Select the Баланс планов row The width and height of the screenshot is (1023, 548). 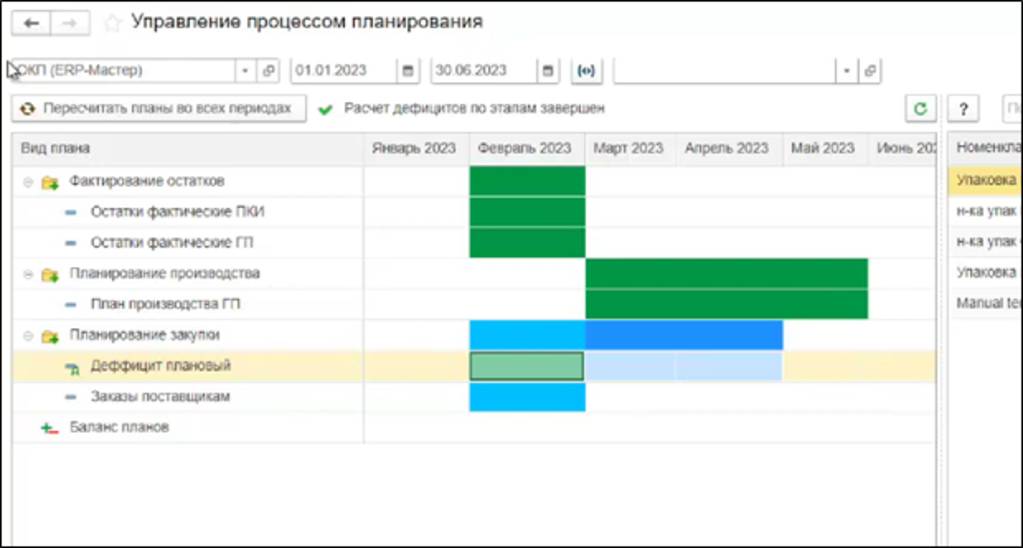(x=119, y=427)
